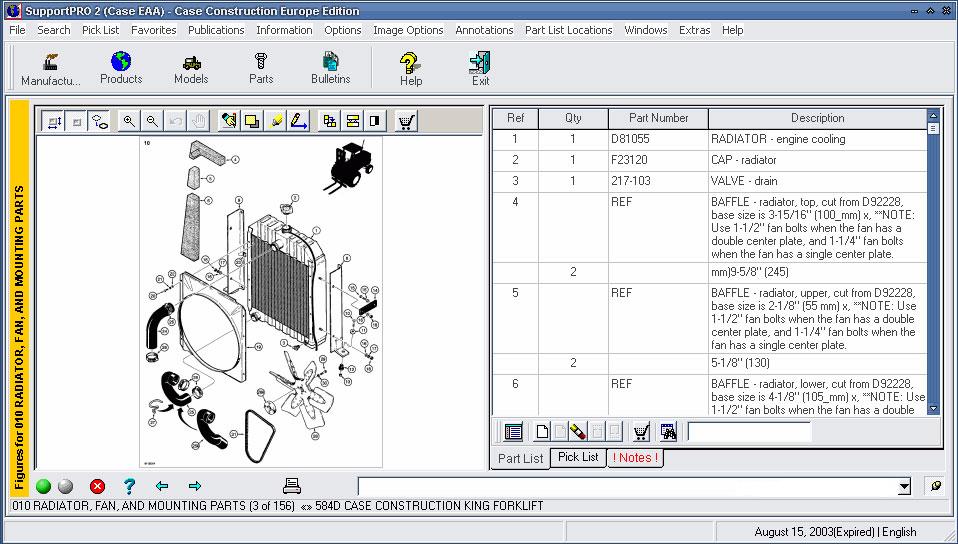Click the zoom out magnifier

152,122
